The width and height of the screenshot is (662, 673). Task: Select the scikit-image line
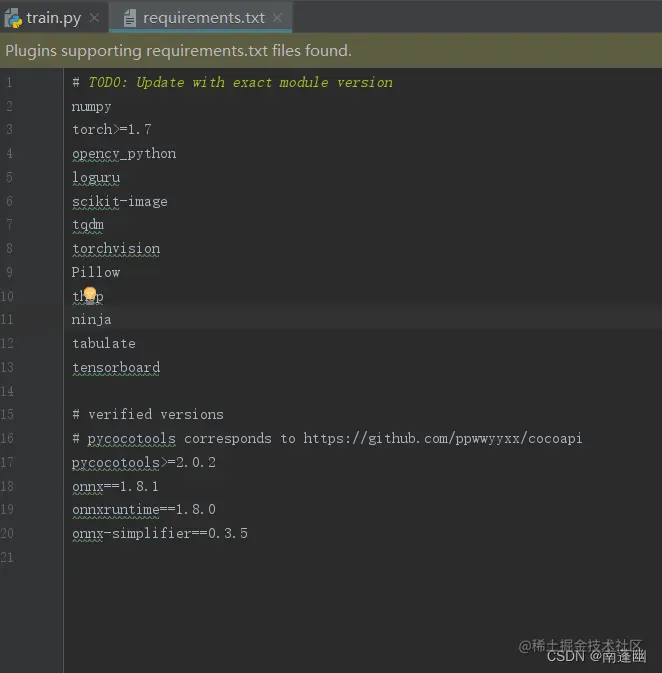(x=120, y=202)
